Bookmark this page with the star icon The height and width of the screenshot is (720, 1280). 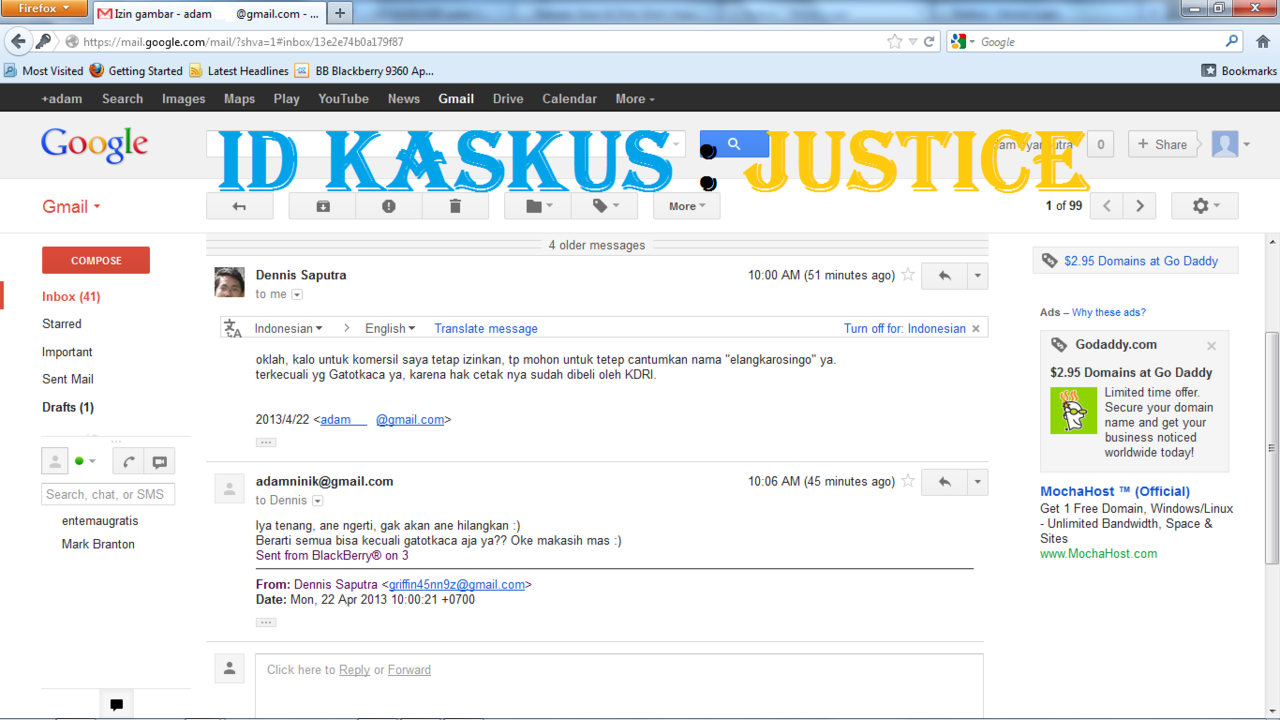(x=894, y=42)
